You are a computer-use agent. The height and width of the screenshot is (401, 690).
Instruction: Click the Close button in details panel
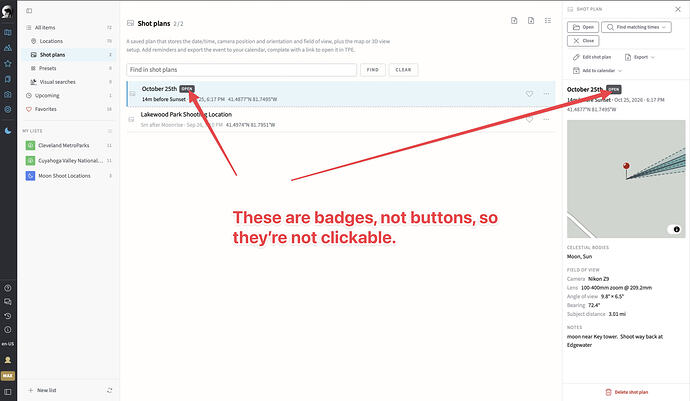click(x=583, y=41)
